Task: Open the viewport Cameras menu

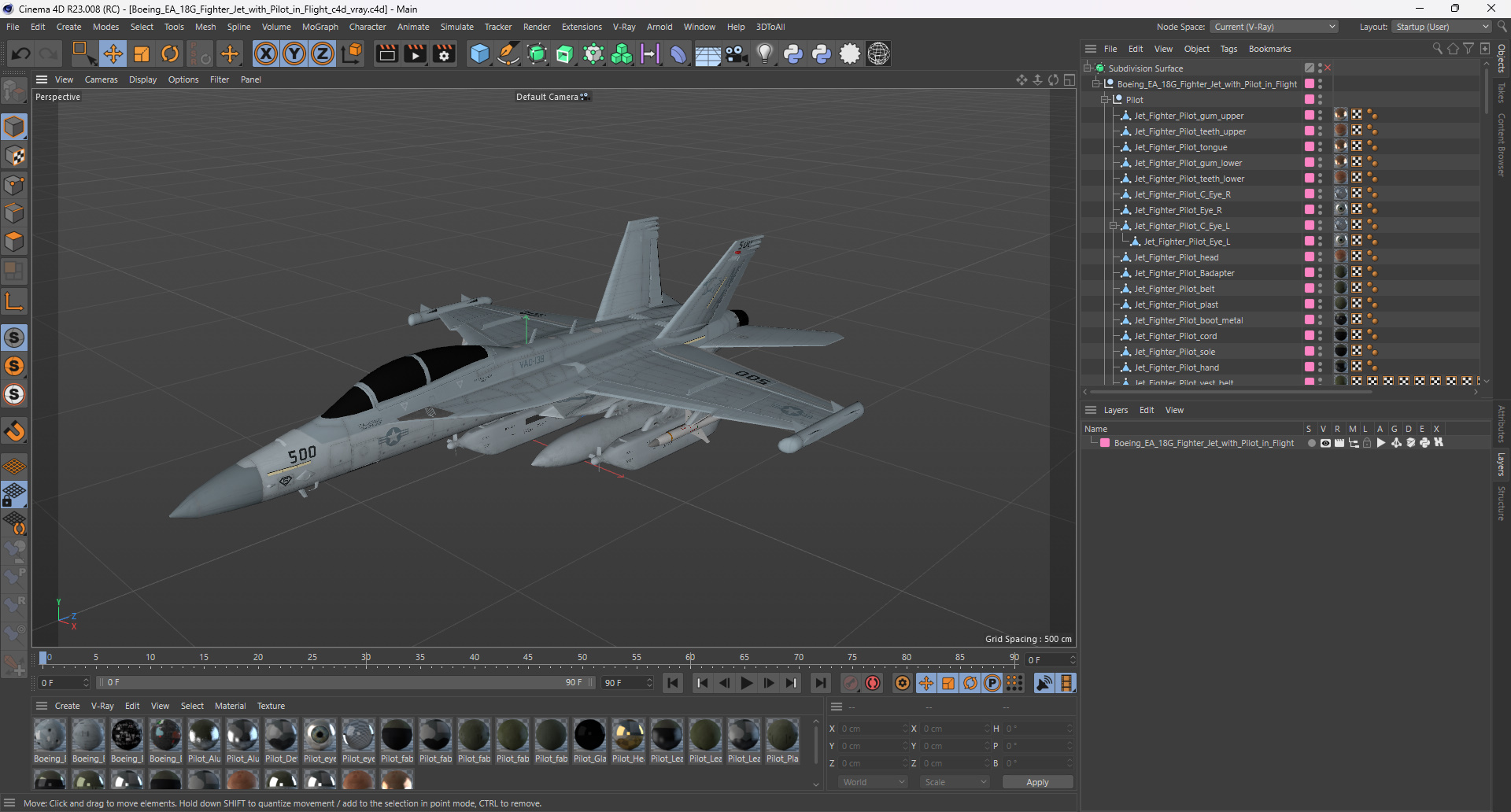Action: pyautogui.click(x=101, y=79)
